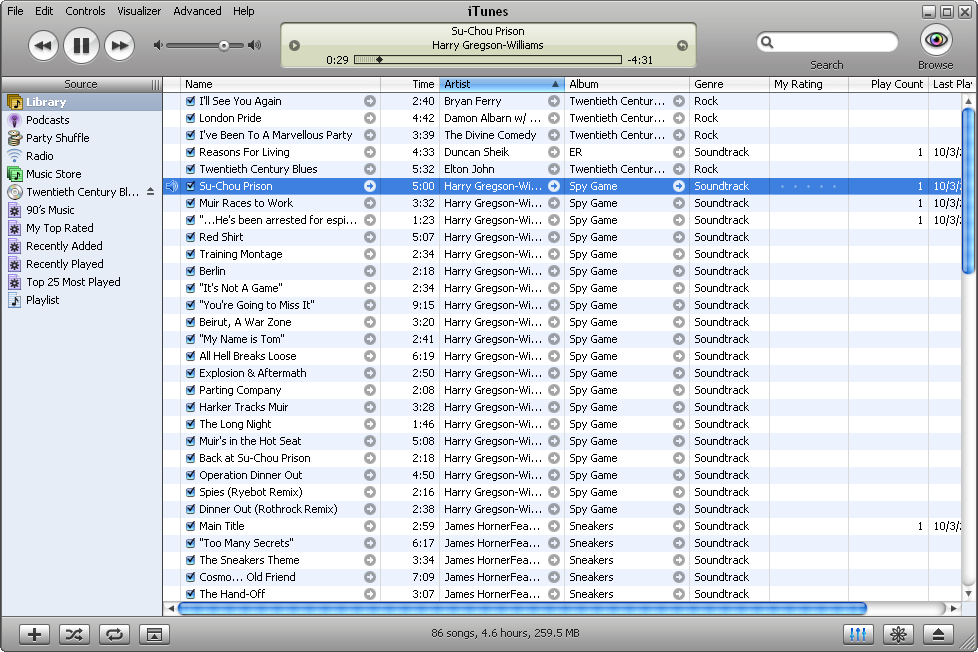
Task: Click low volume speaker icon
Action: [158, 45]
